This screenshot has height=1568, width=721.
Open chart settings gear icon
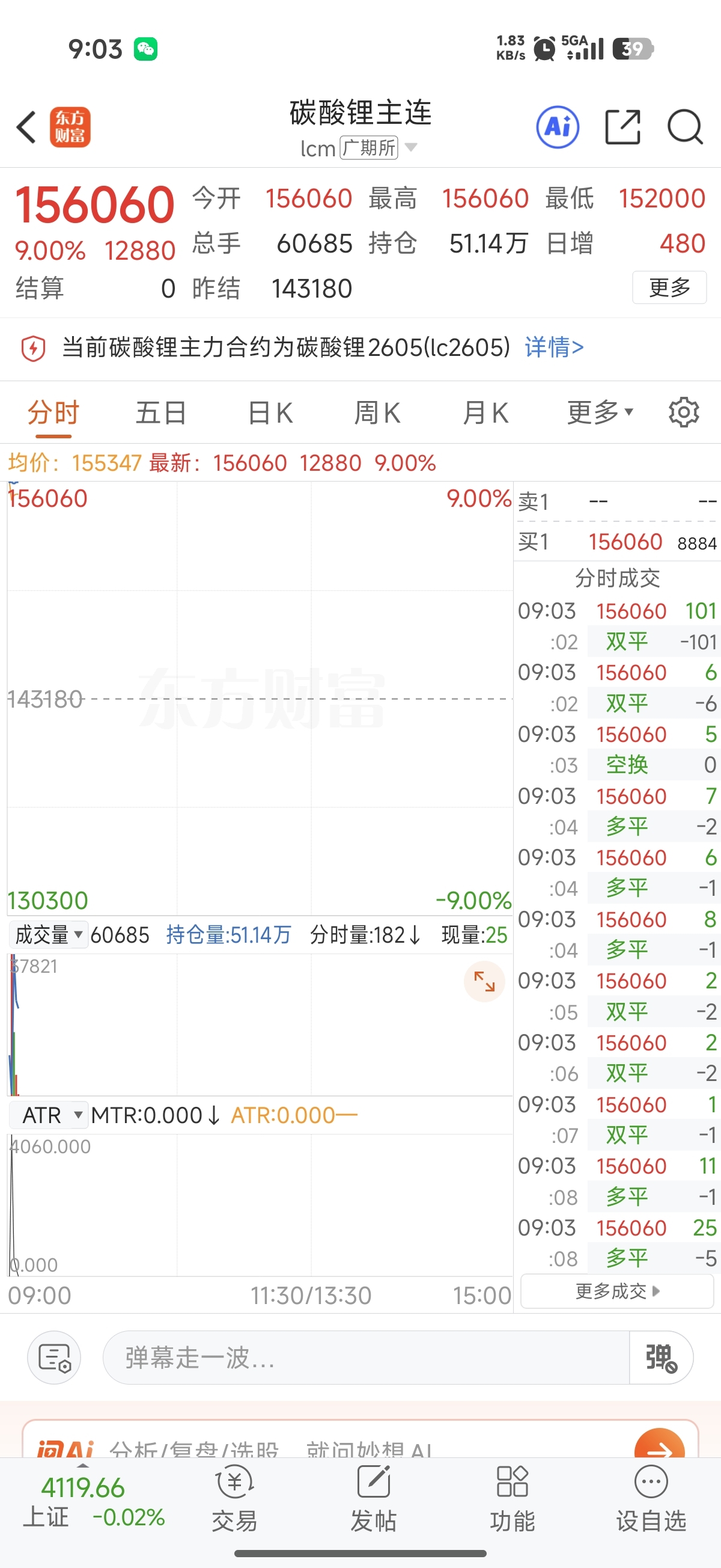[x=684, y=412]
